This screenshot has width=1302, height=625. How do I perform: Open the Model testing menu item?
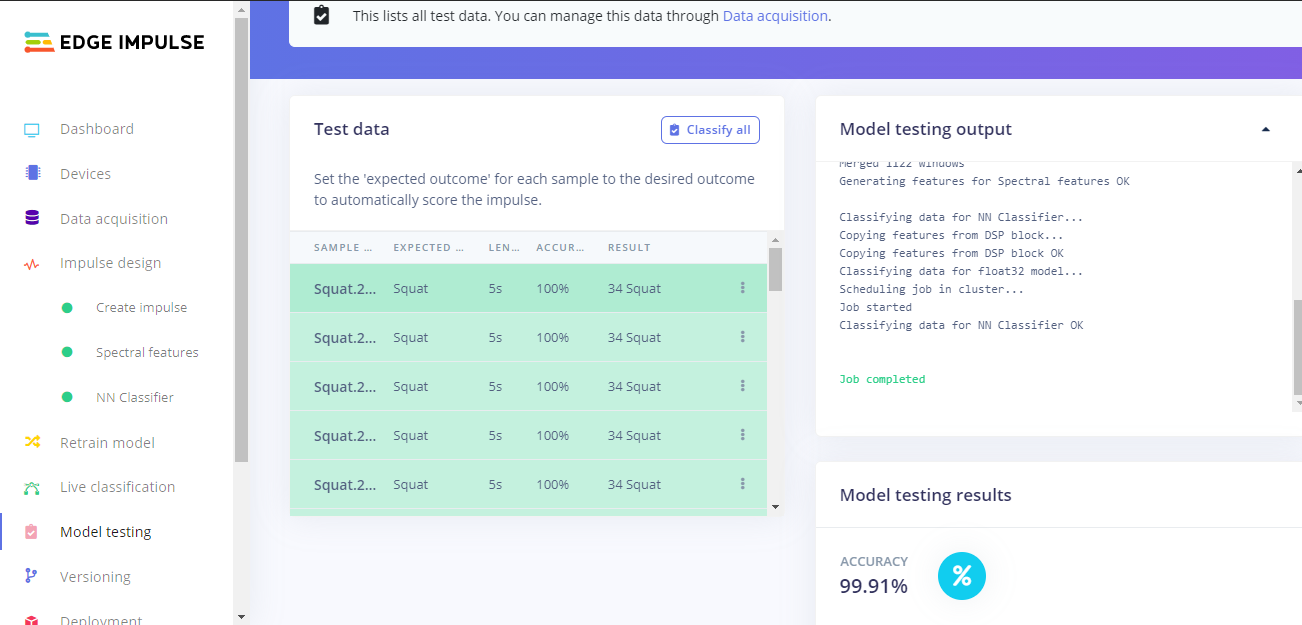click(x=105, y=532)
